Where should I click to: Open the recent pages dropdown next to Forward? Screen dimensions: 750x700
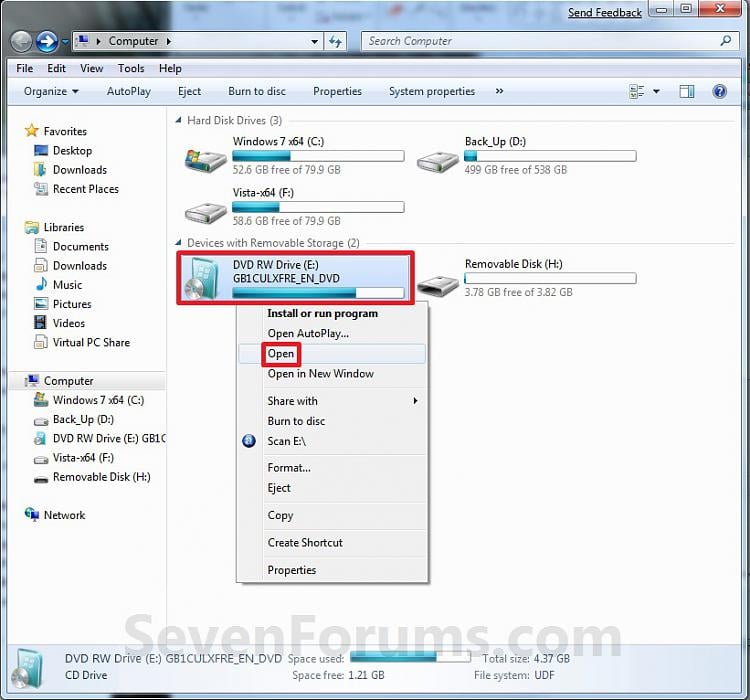tap(65, 42)
